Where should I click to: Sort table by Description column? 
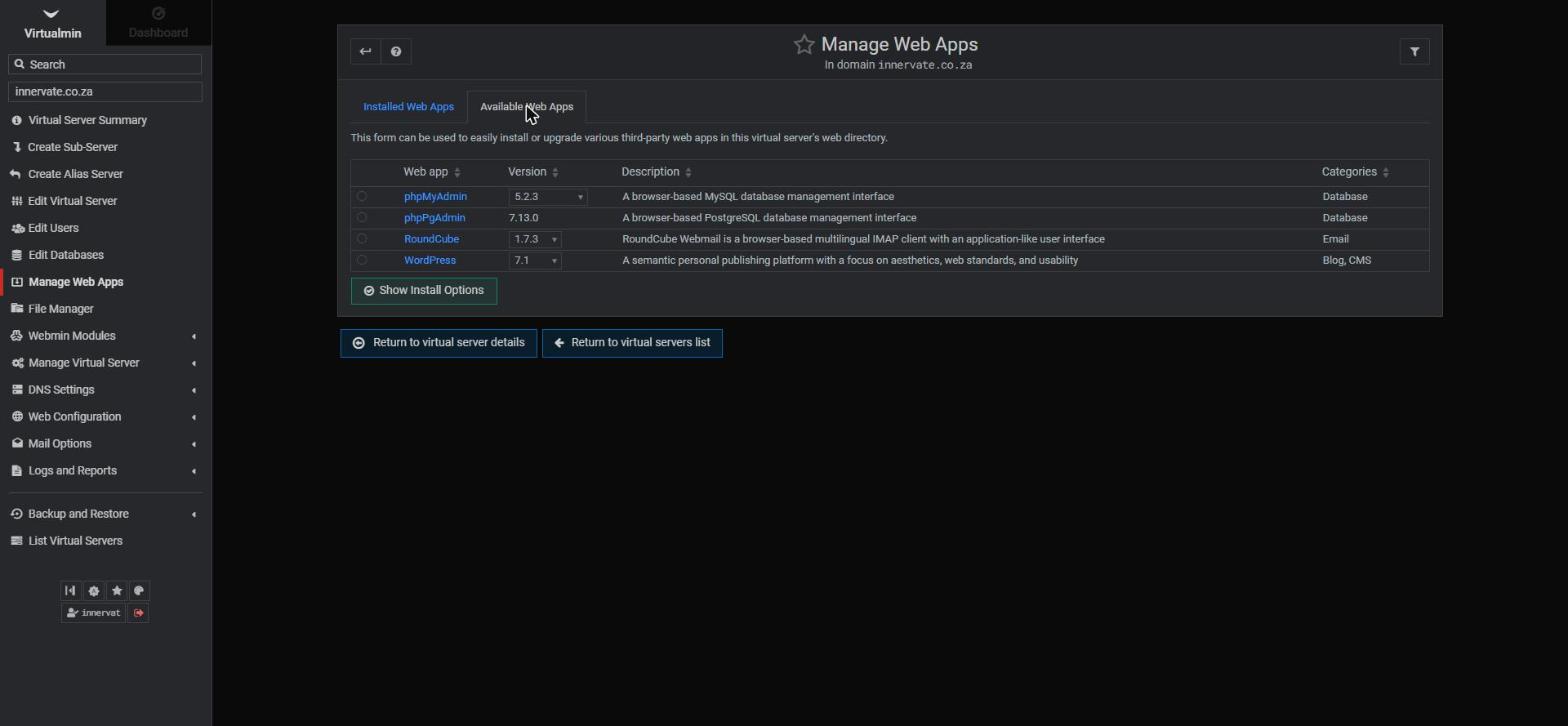pyautogui.click(x=656, y=172)
